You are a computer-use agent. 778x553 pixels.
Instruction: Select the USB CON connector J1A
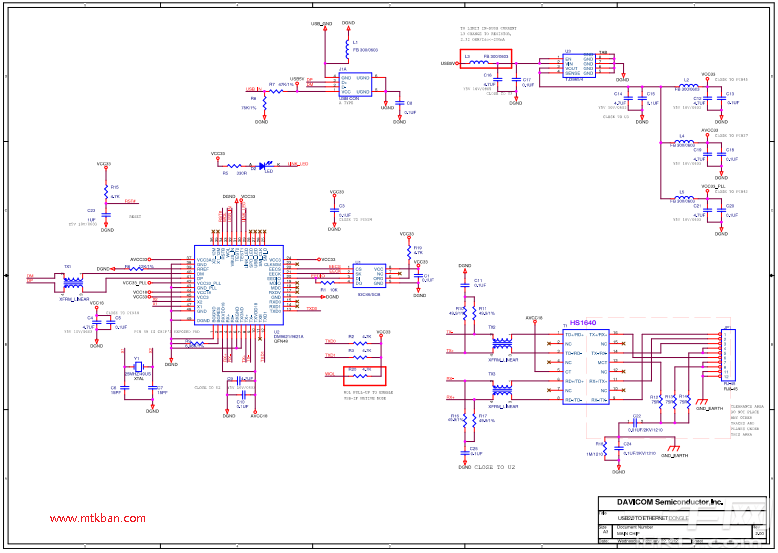coord(355,84)
